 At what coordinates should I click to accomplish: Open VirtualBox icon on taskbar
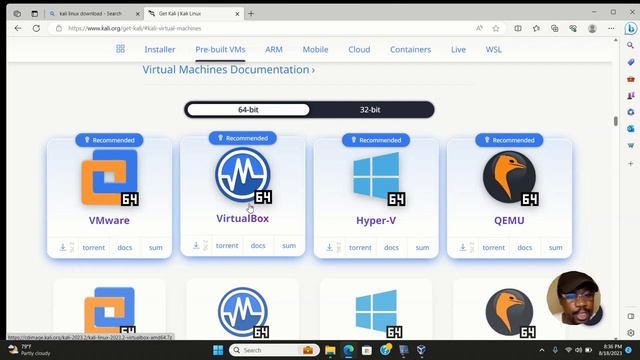click(421, 350)
